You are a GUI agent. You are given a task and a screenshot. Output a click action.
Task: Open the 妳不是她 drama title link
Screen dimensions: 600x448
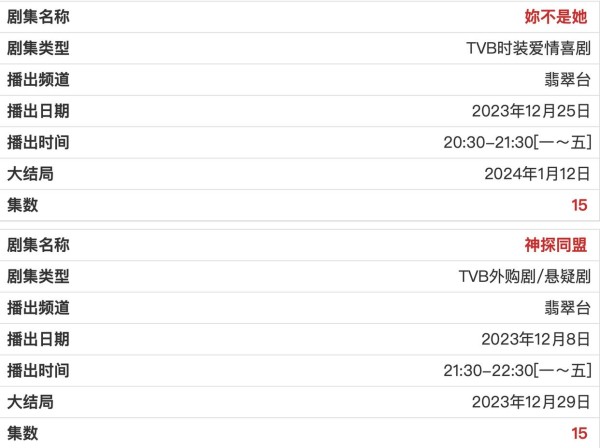coord(557,17)
